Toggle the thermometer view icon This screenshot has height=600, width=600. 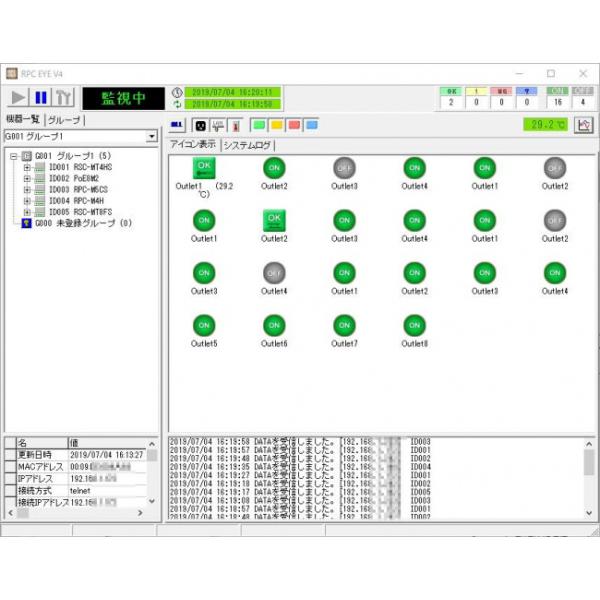236,125
